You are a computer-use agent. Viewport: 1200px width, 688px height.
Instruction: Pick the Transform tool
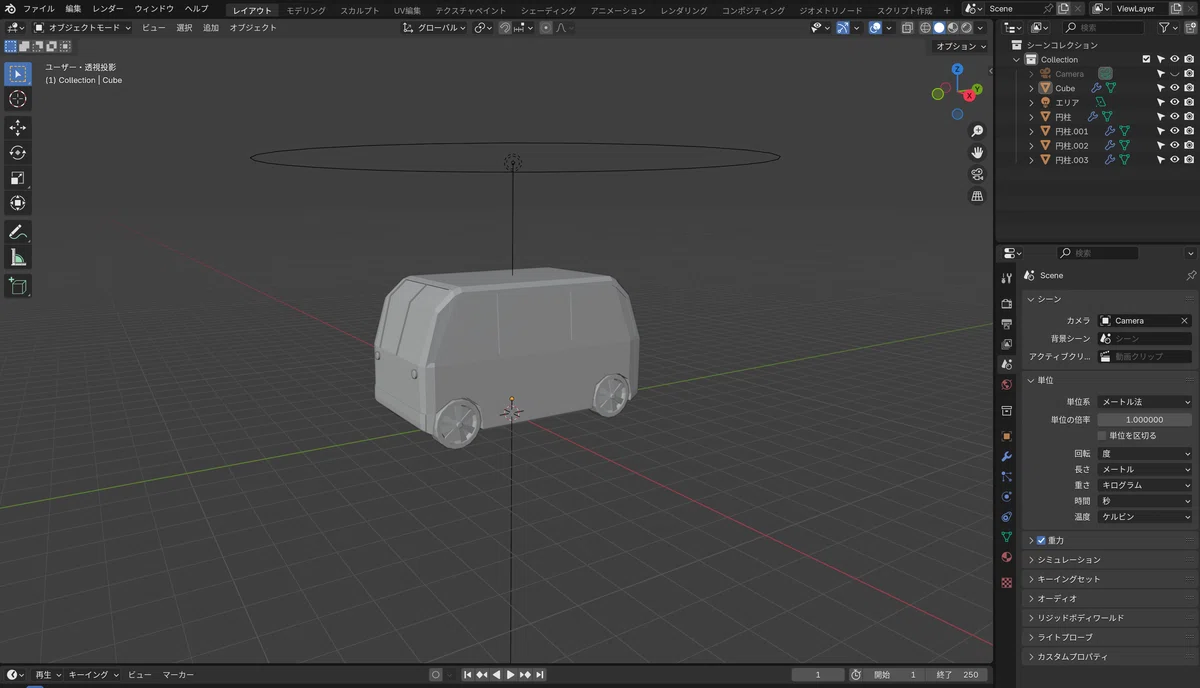tap(18, 203)
